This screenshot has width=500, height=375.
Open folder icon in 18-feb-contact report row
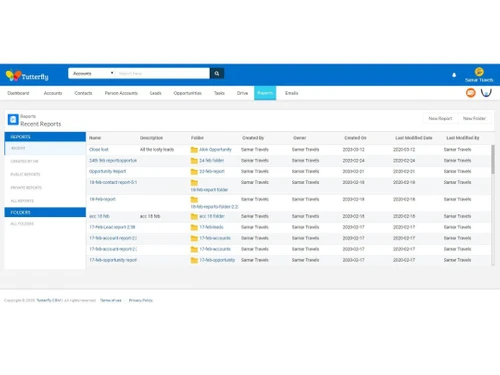(194, 183)
